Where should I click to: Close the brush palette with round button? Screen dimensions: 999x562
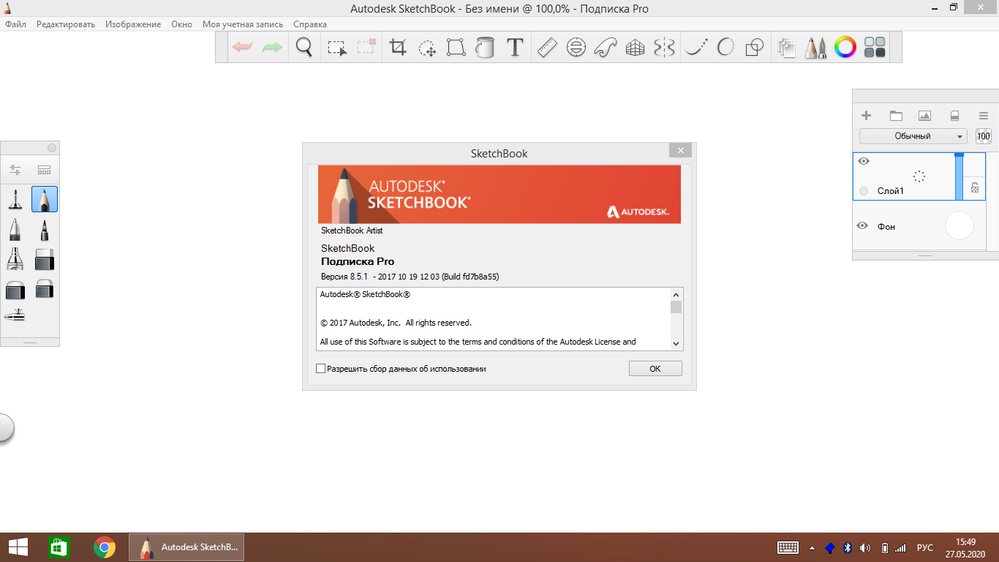[52, 148]
